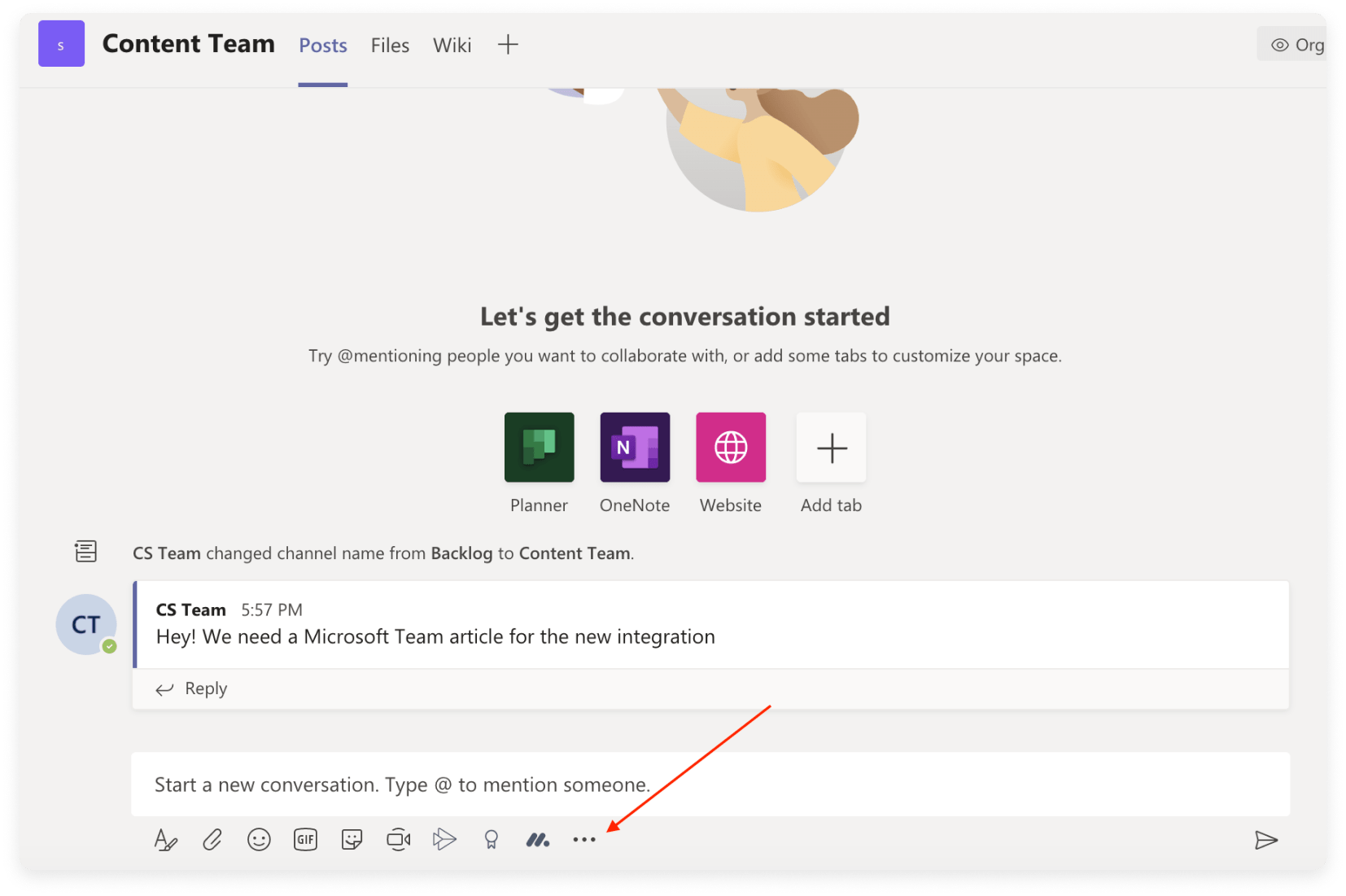This screenshot has height=896, width=1346.
Task: Open the text formatting options
Action: pos(166,839)
